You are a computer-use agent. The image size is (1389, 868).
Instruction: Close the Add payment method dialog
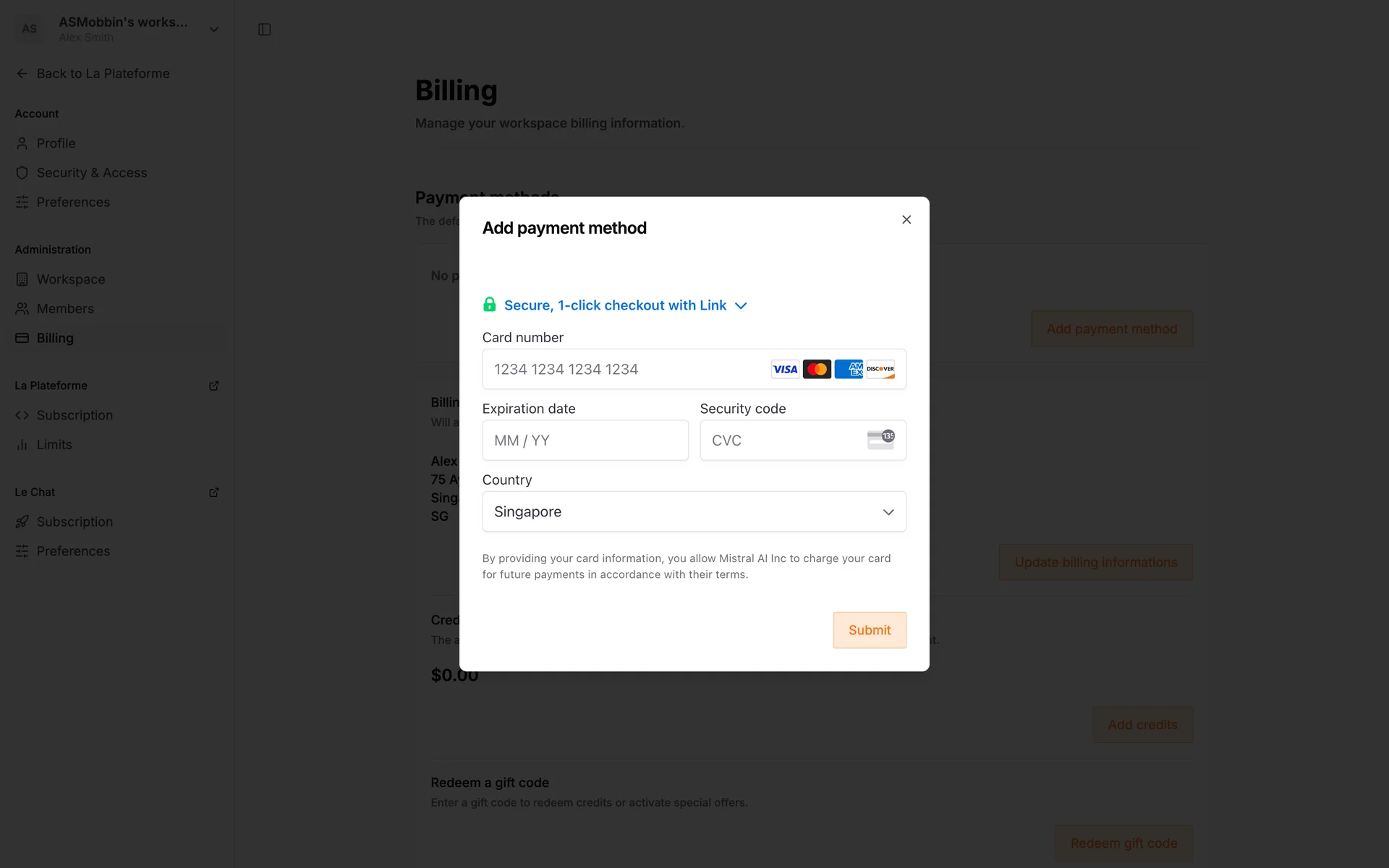point(906,220)
